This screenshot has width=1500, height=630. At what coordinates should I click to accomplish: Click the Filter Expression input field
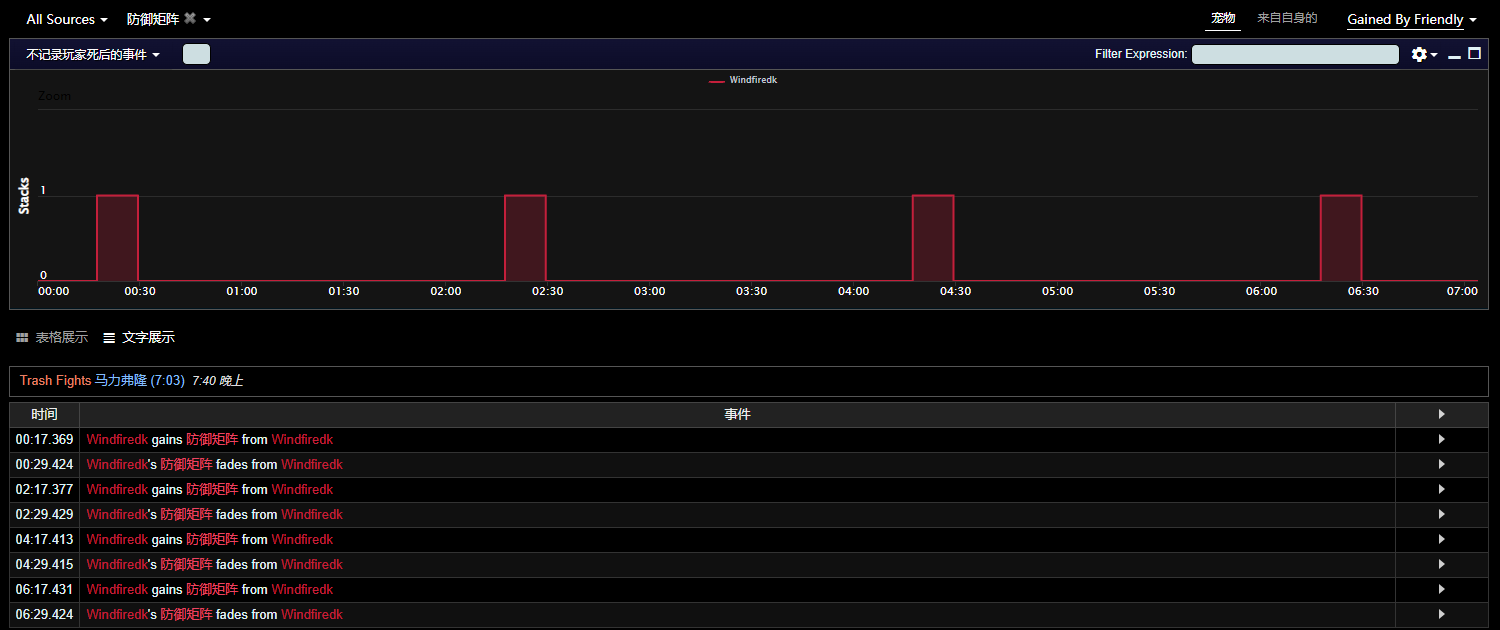pos(1295,54)
